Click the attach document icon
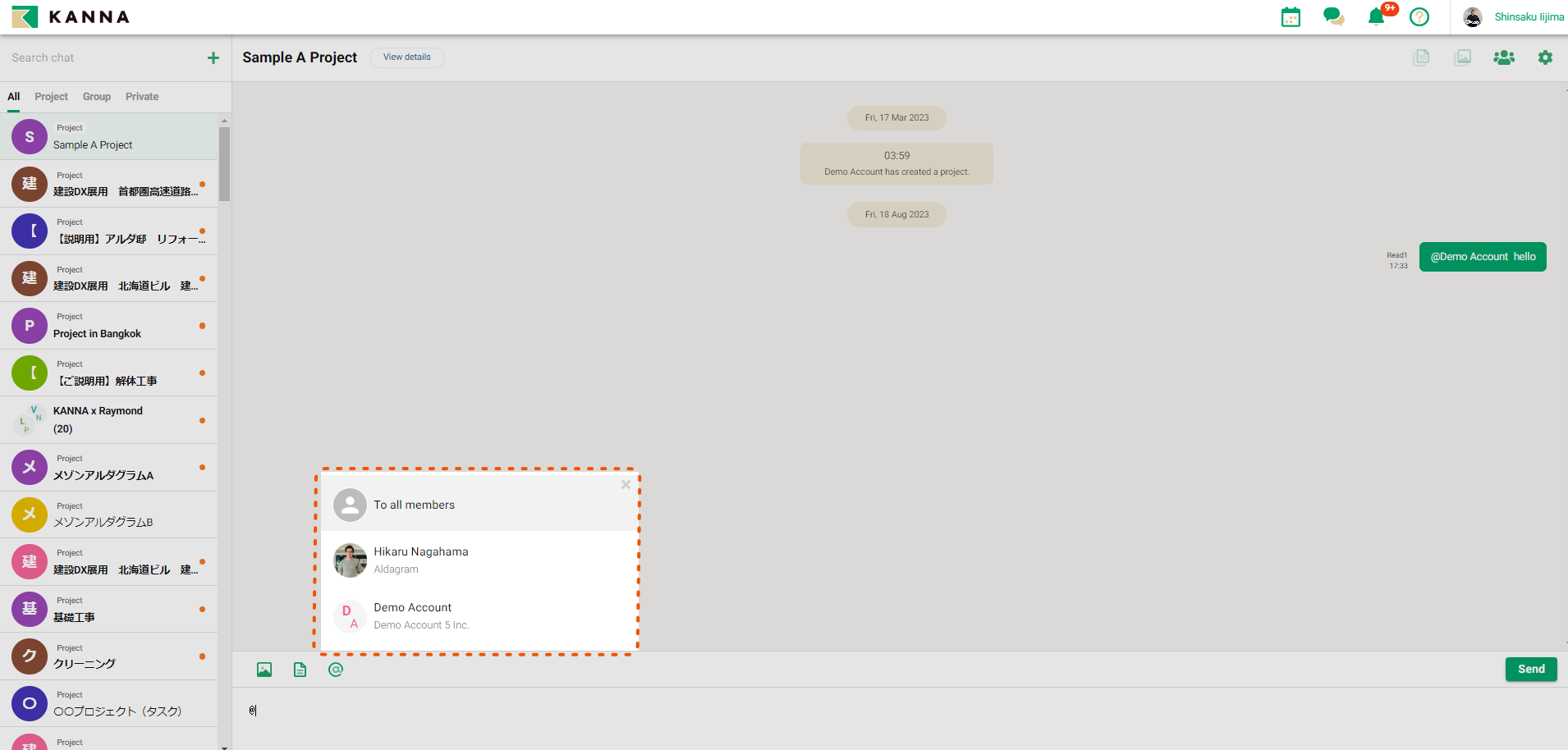This screenshot has height=750, width=1568. [300, 670]
